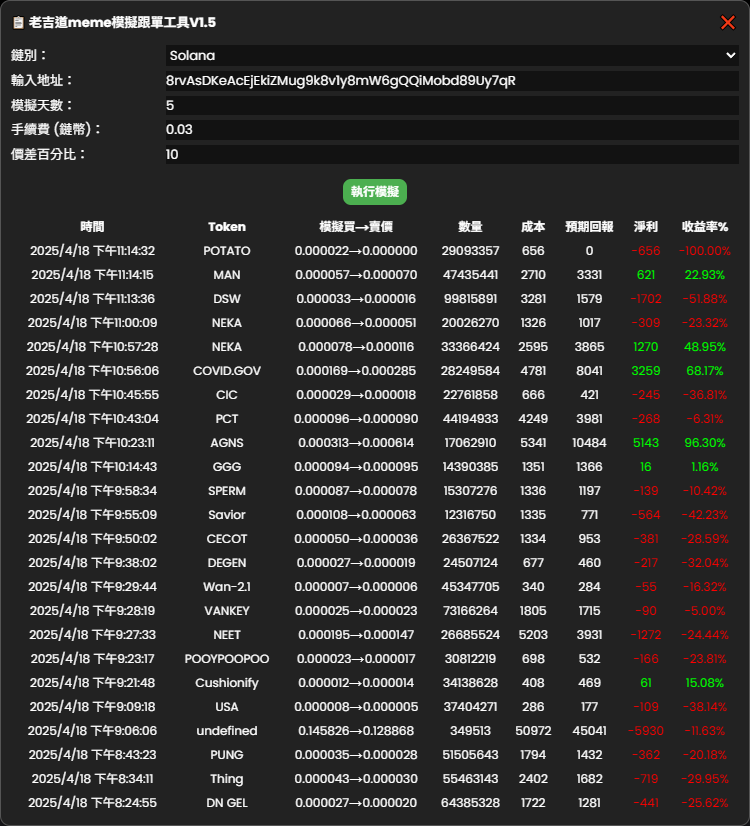The height and width of the screenshot is (826, 750).
Task: Select the Savior token cell
Action: click(227, 515)
